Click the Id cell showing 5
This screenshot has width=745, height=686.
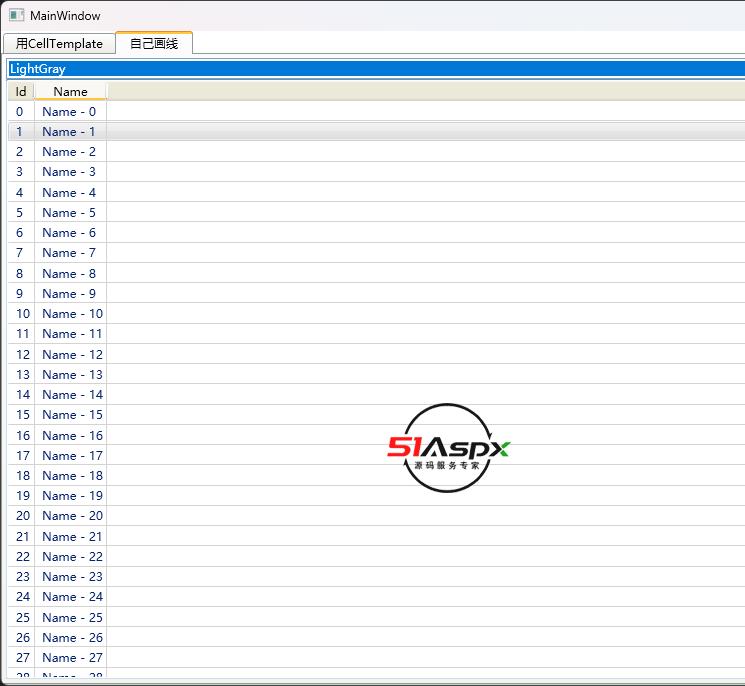tap(19, 213)
